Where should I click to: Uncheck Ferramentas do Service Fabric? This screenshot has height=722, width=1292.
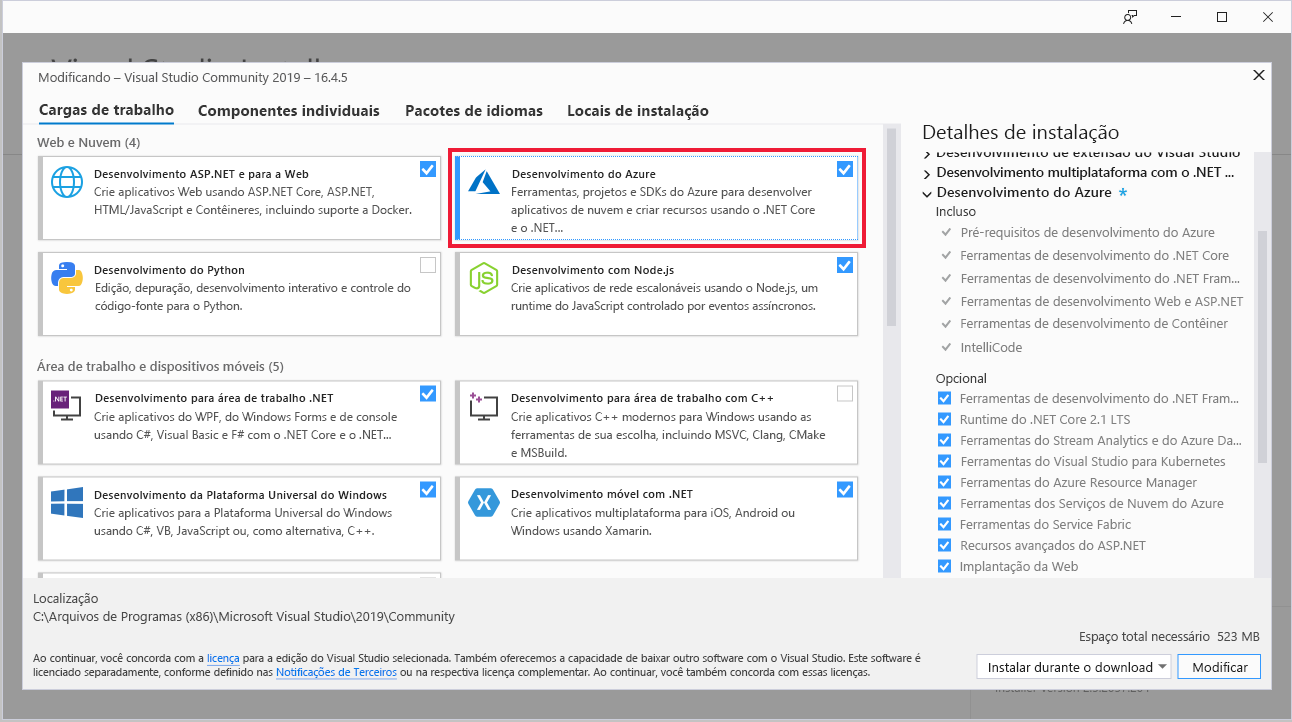pyautogui.click(x=944, y=525)
